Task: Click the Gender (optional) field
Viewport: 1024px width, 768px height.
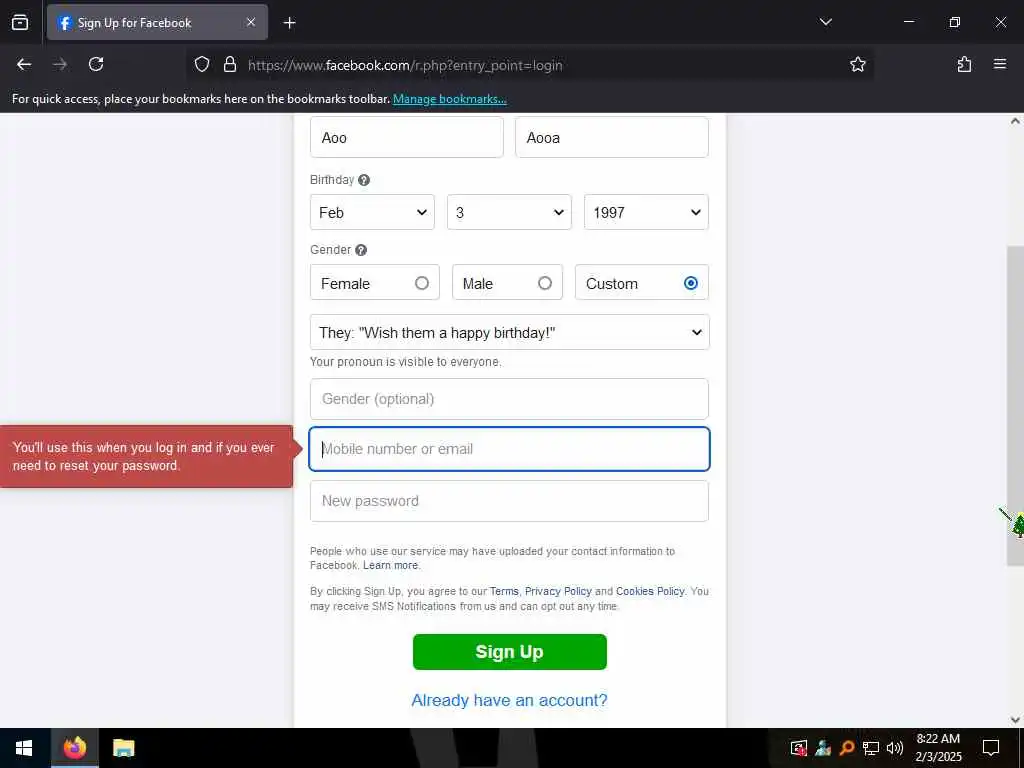Action: [x=509, y=399]
